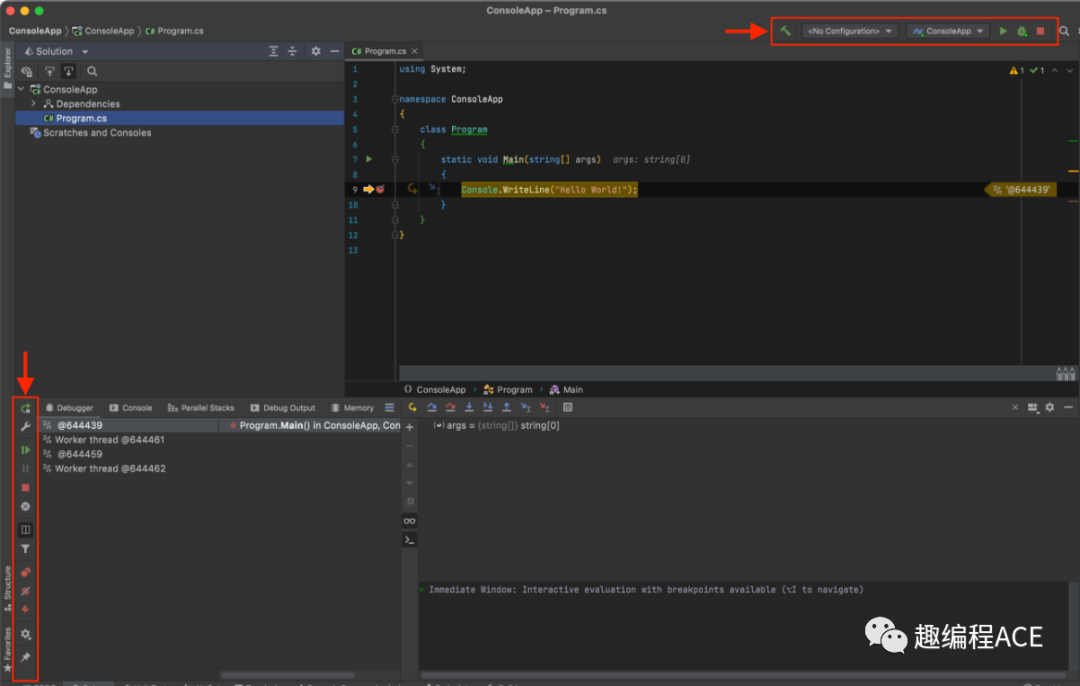
Task: Open the ConsoleApp run target dropdown
Action: [948, 31]
